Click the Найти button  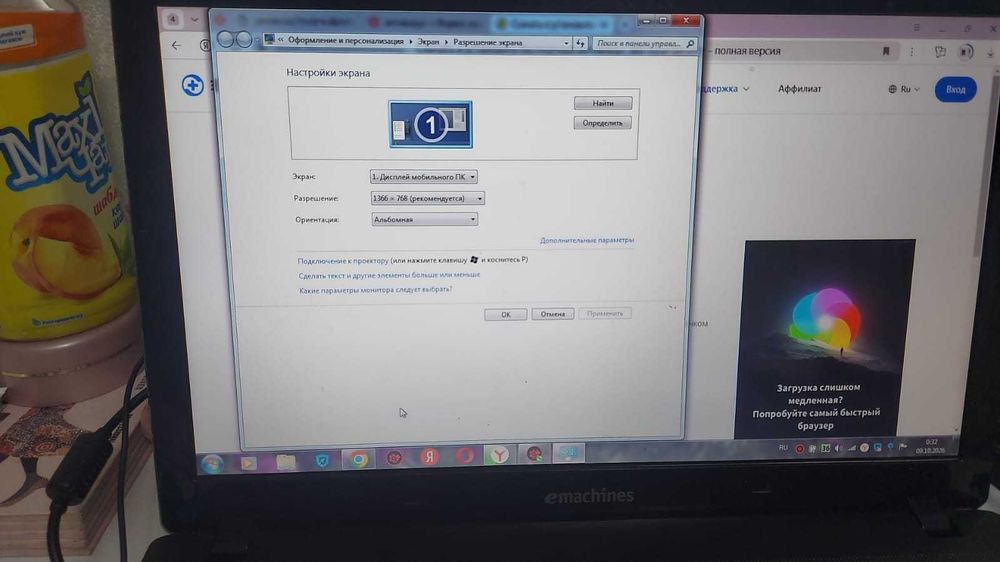click(603, 103)
